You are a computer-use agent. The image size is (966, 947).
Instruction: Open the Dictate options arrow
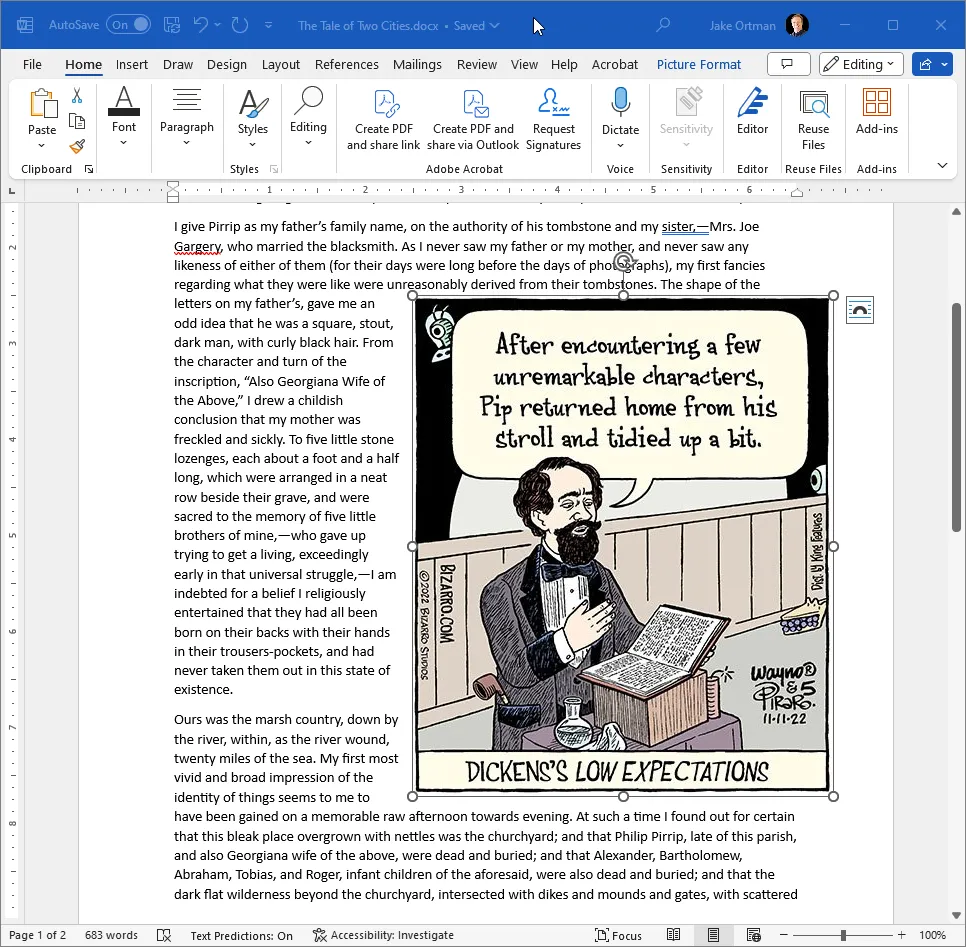[620, 145]
